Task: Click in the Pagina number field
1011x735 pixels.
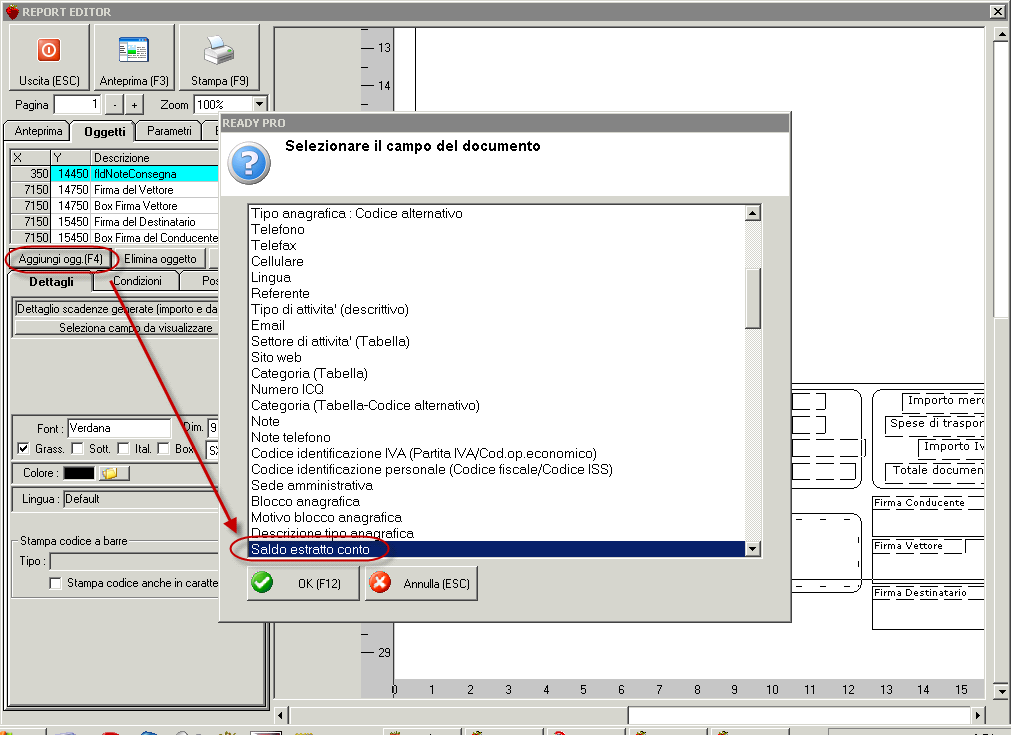Action: coord(77,104)
